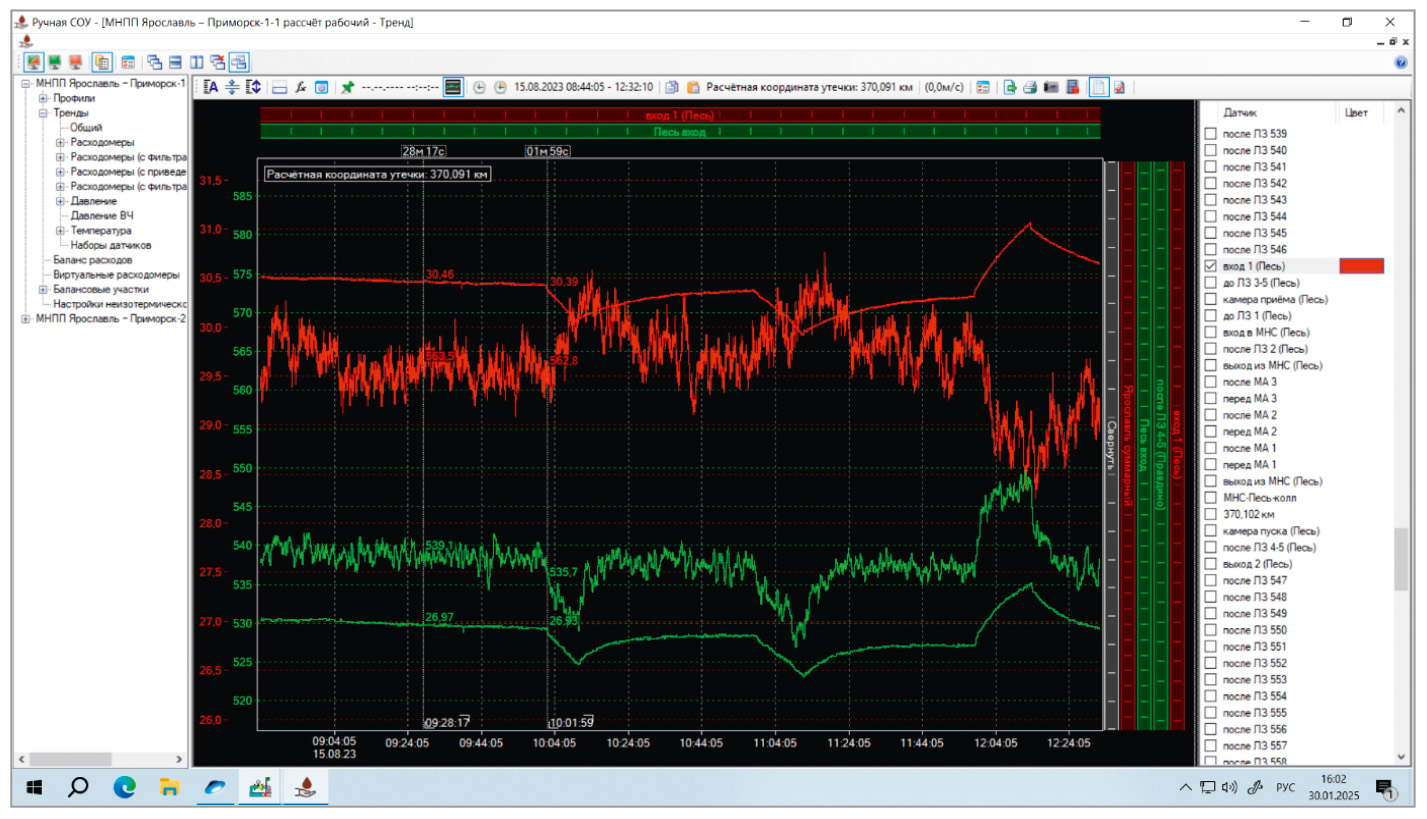Expand the 'Температура' tree node
Image resolution: width=1427 pixels, height=819 pixels.
[60, 231]
